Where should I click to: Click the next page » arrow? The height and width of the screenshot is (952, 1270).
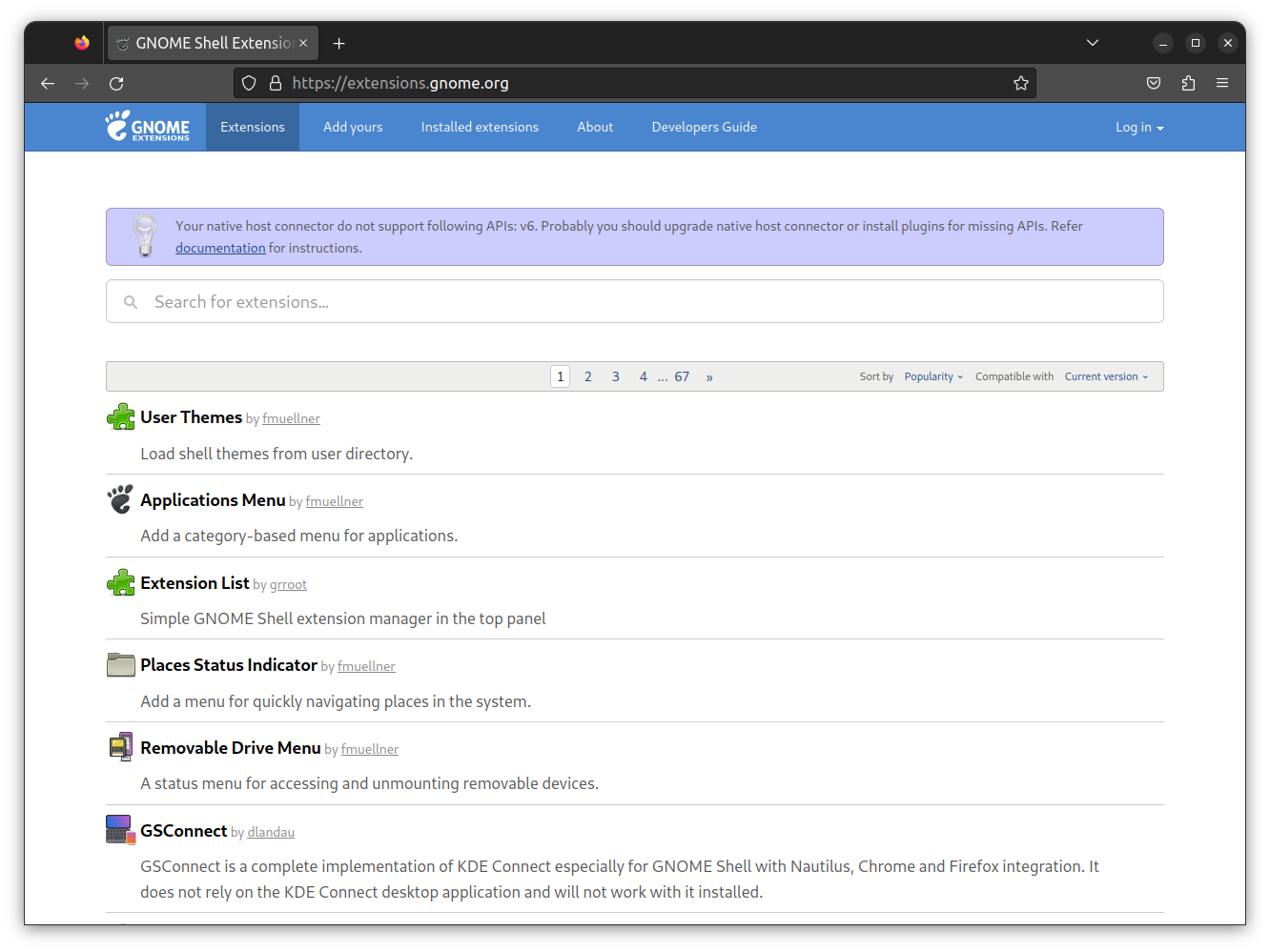(x=709, y=377)
